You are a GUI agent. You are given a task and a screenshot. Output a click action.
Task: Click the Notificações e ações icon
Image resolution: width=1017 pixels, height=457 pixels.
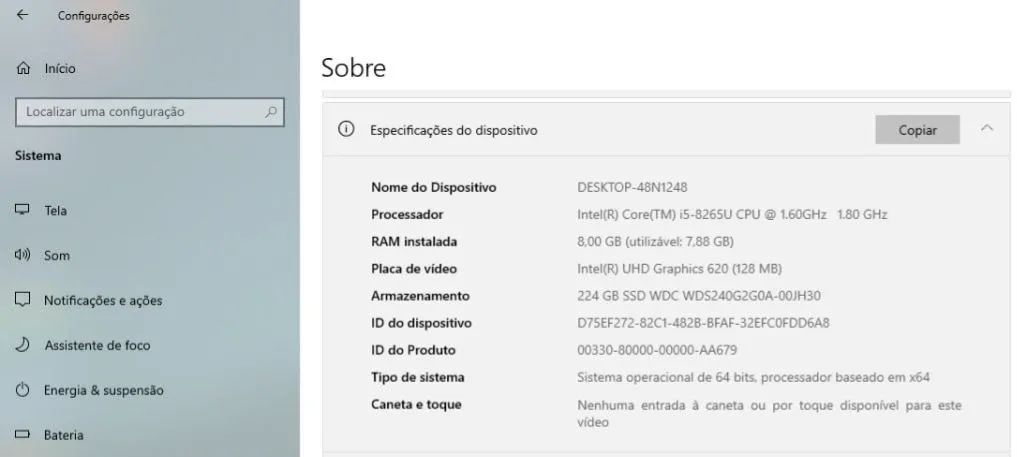[23, 299]
